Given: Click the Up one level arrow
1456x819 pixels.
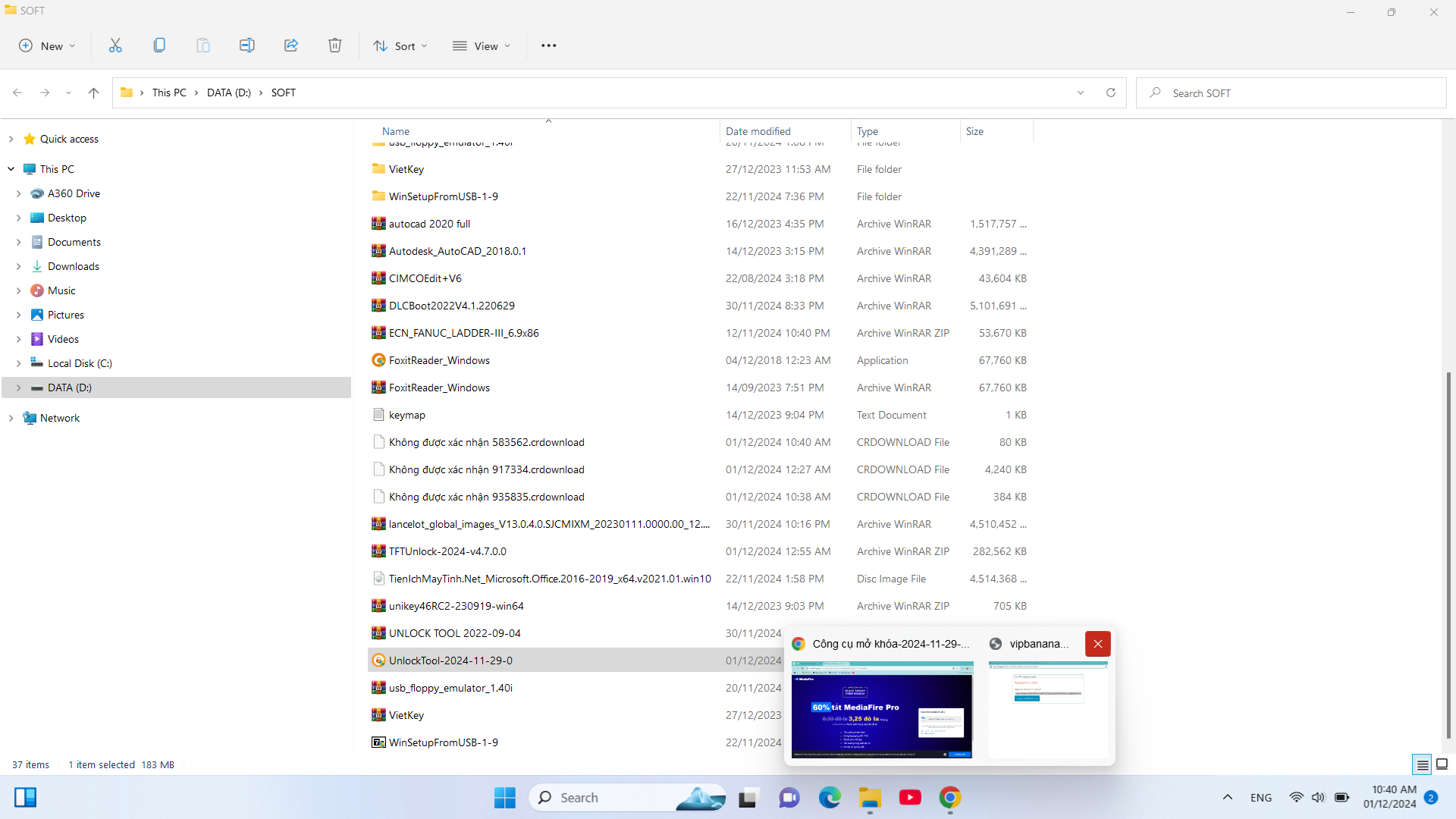Looking at the screenshot, I should (93, 93).
